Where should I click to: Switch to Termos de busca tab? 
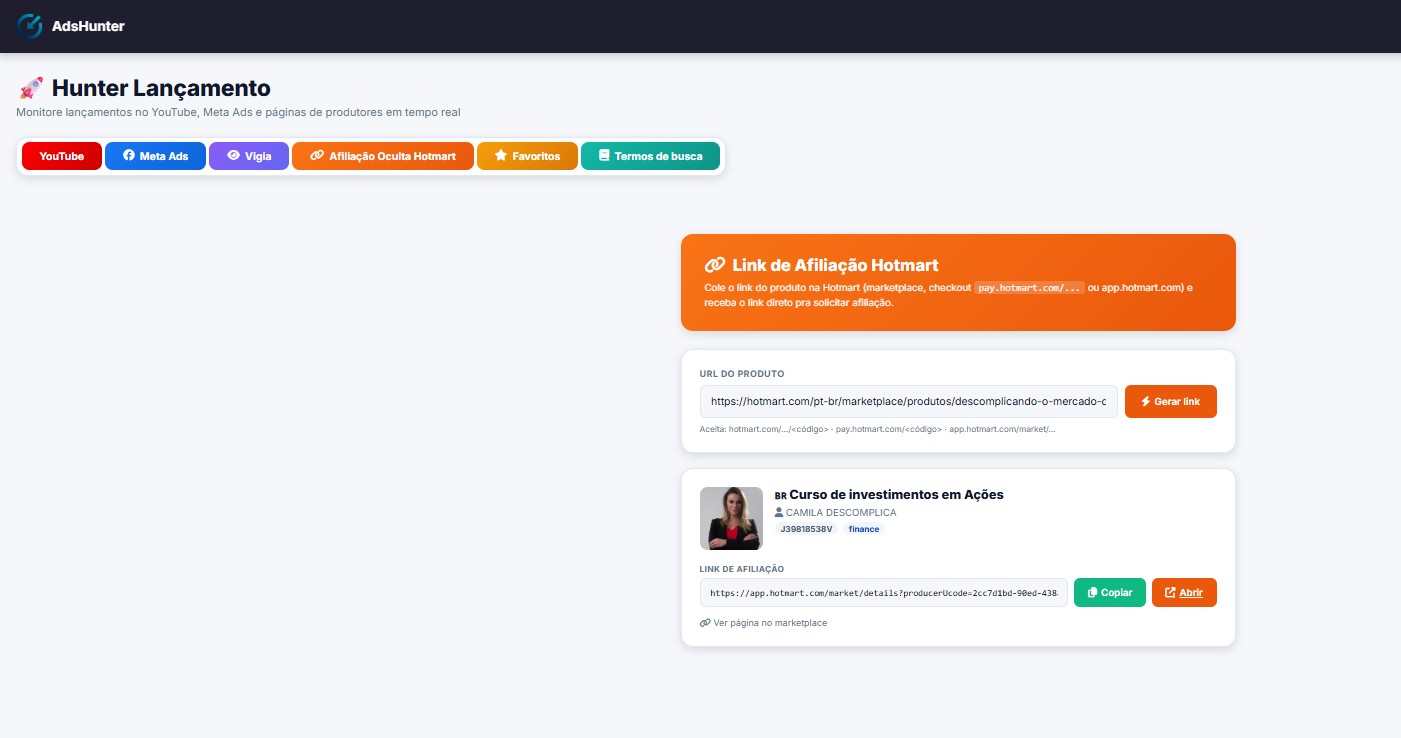[x=650, y=156]
